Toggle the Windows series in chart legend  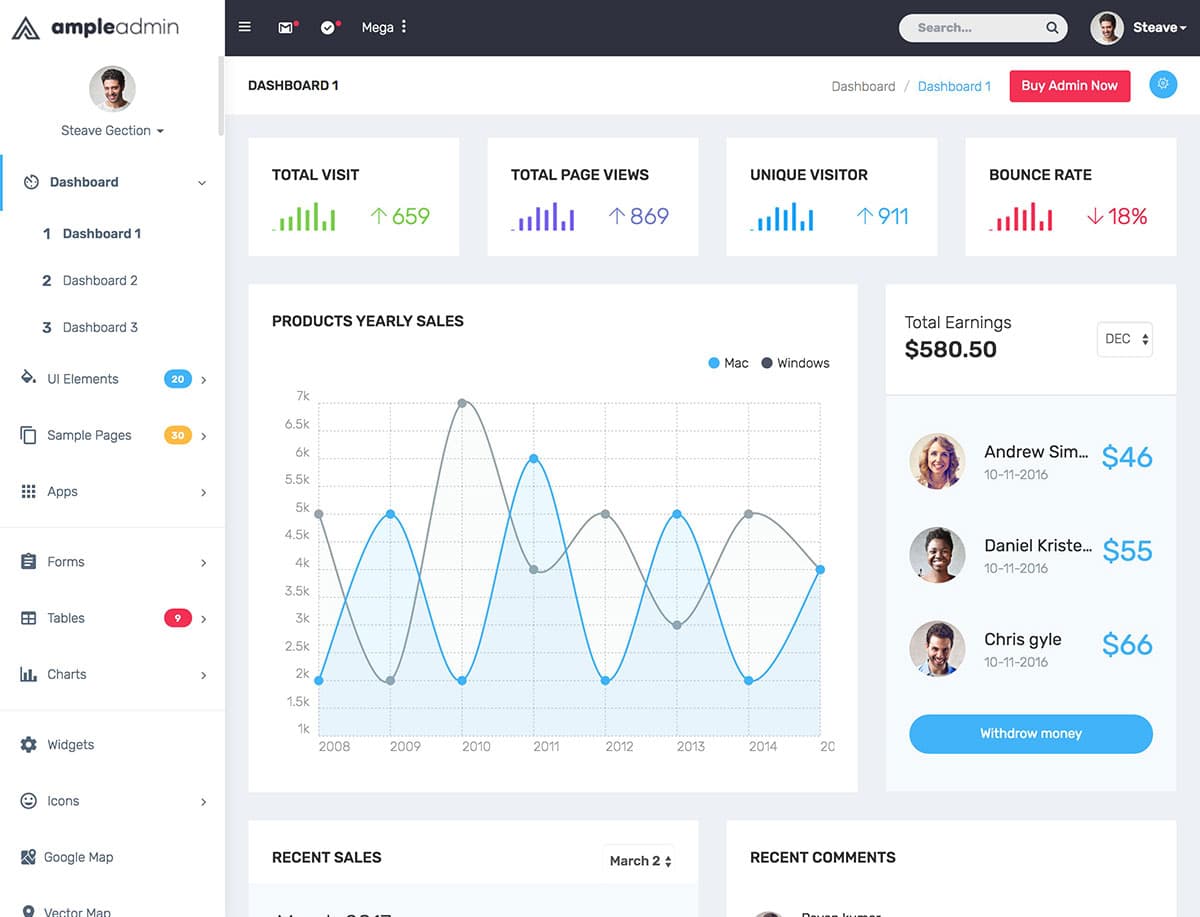[x=796, y=363]
